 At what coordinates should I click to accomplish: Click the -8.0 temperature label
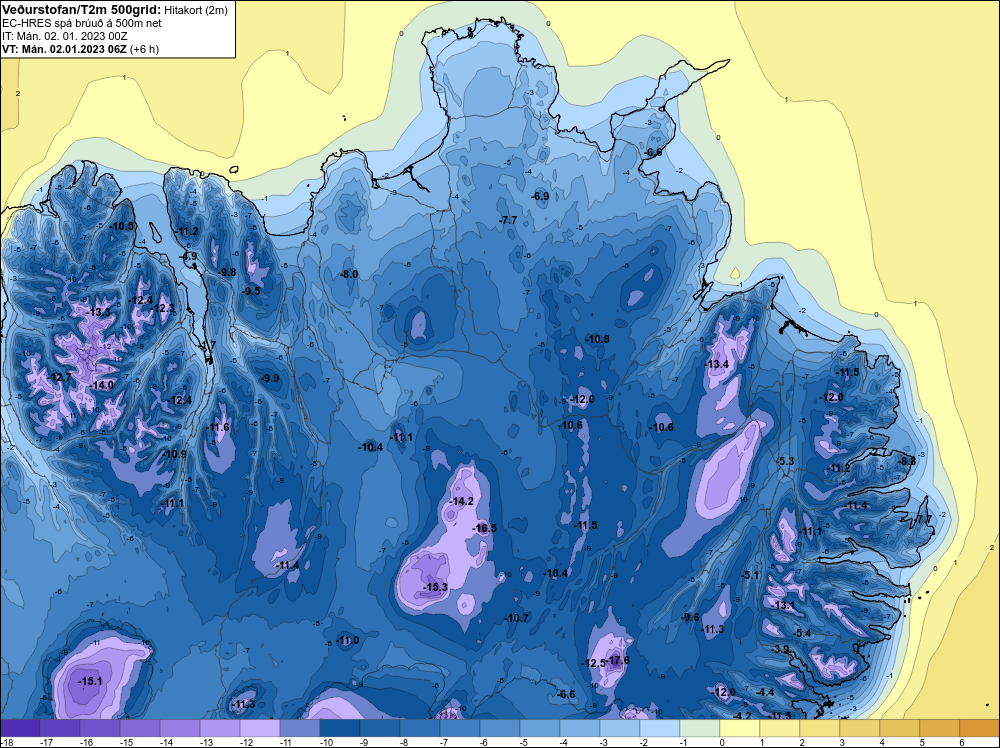coord(349,274)
